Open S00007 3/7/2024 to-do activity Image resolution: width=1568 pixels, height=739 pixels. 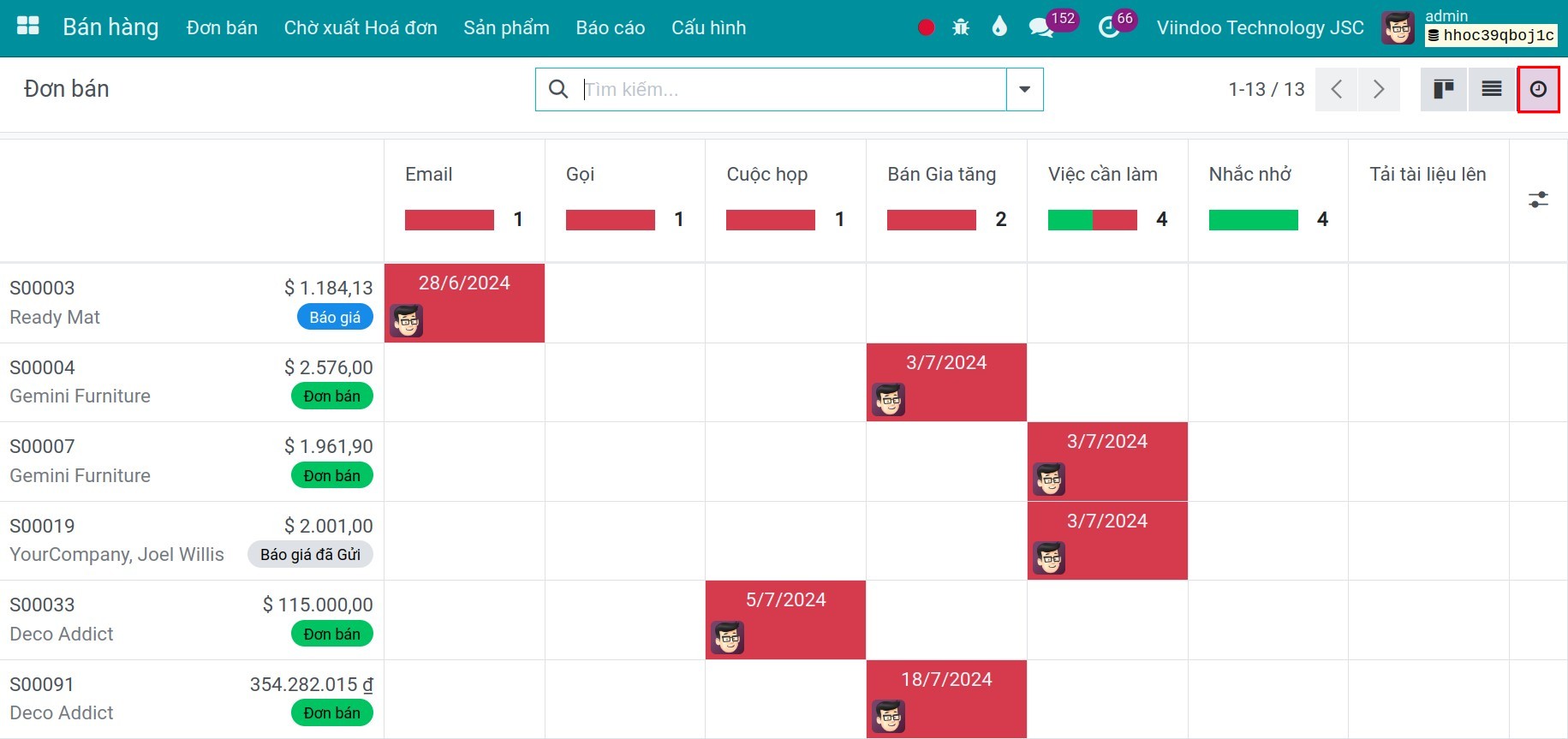tap(1107, 462)
